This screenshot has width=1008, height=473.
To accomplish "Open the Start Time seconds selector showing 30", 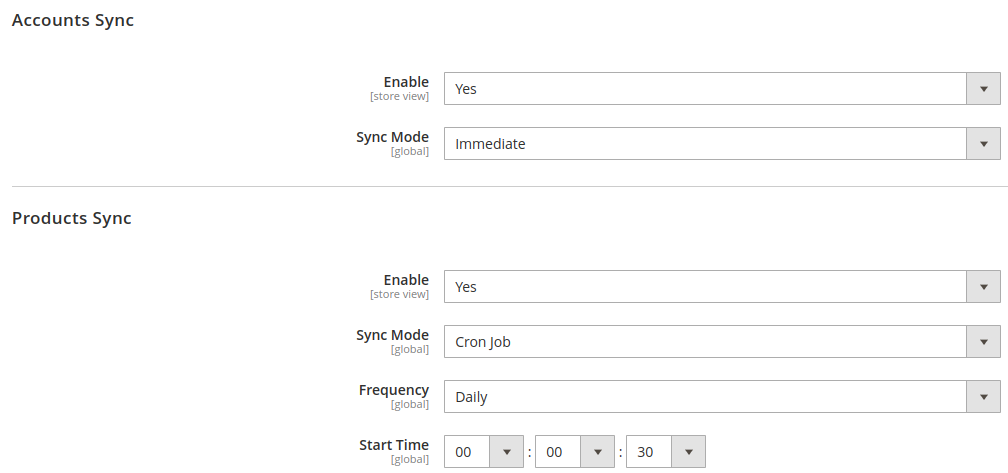I will tap(665, 452).
